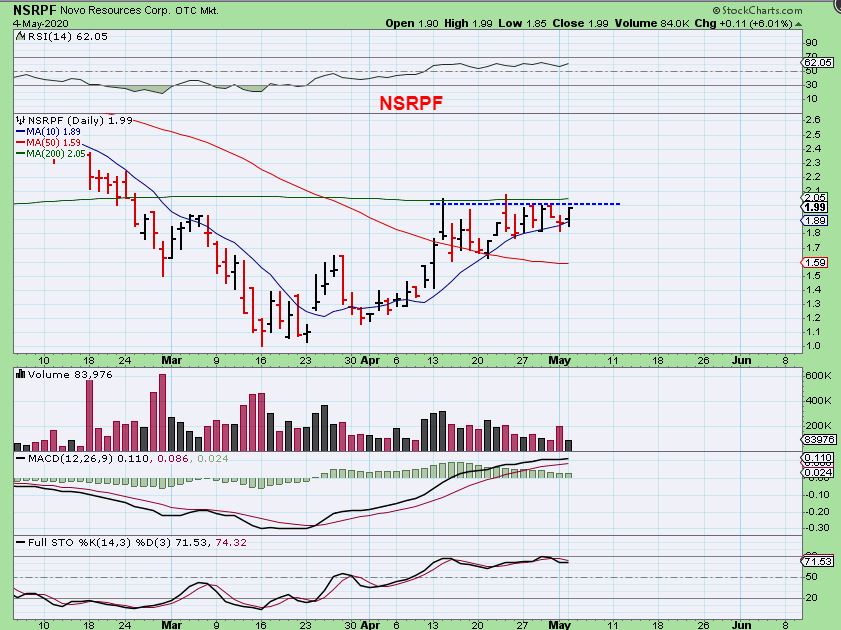Click the black line marker before Full STO
The height and width of the screenshot is (630, 841).
pyautogui.click(x=21, y=543)
